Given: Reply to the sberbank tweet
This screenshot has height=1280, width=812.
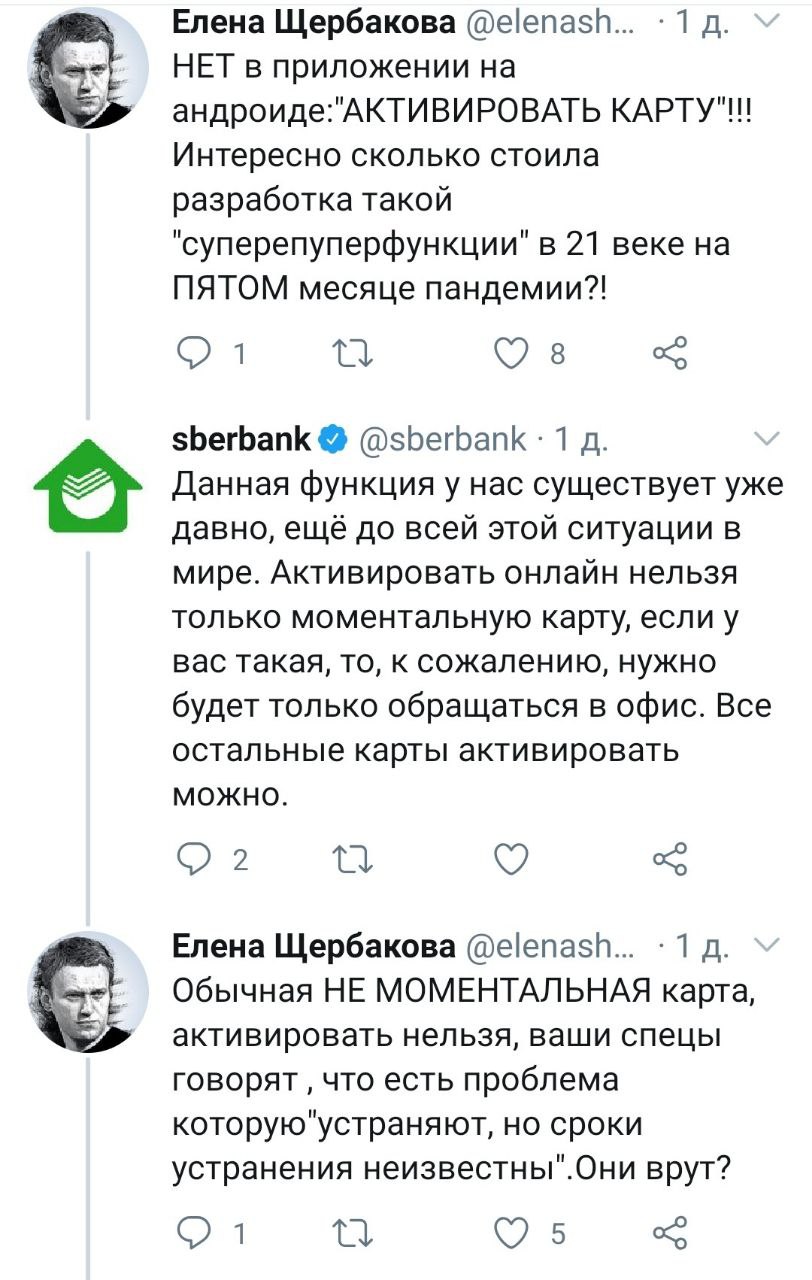Looking at the screenshot, I should (x=190, y=860).
